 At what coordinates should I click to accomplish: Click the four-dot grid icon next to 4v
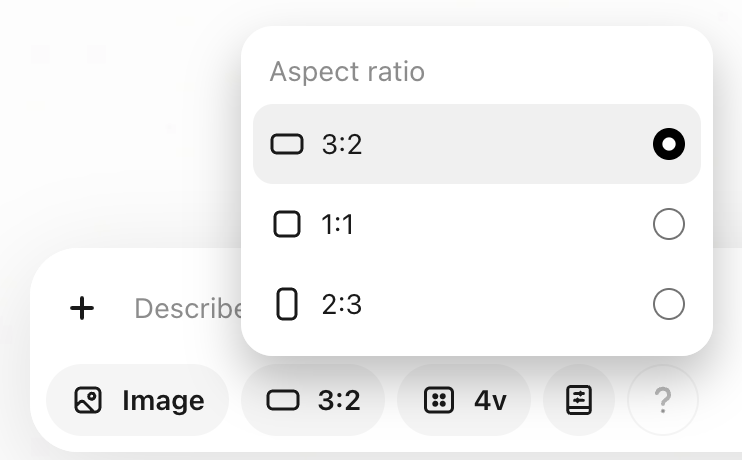point(437,401)
